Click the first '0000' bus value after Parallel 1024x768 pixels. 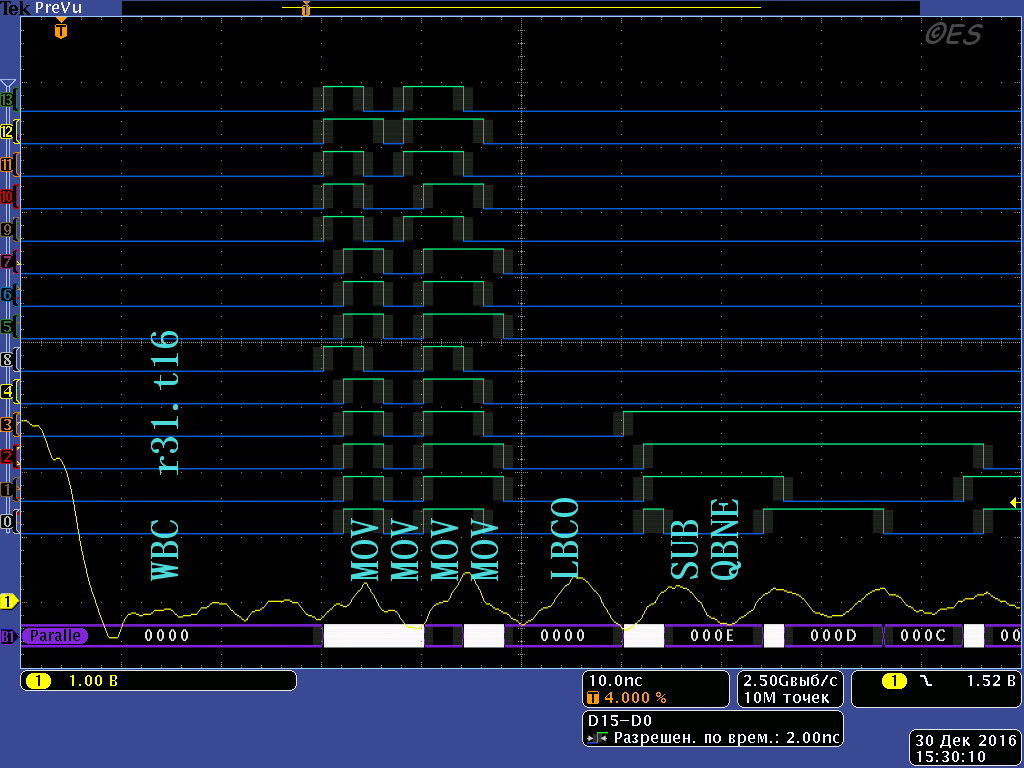[167, 635]
